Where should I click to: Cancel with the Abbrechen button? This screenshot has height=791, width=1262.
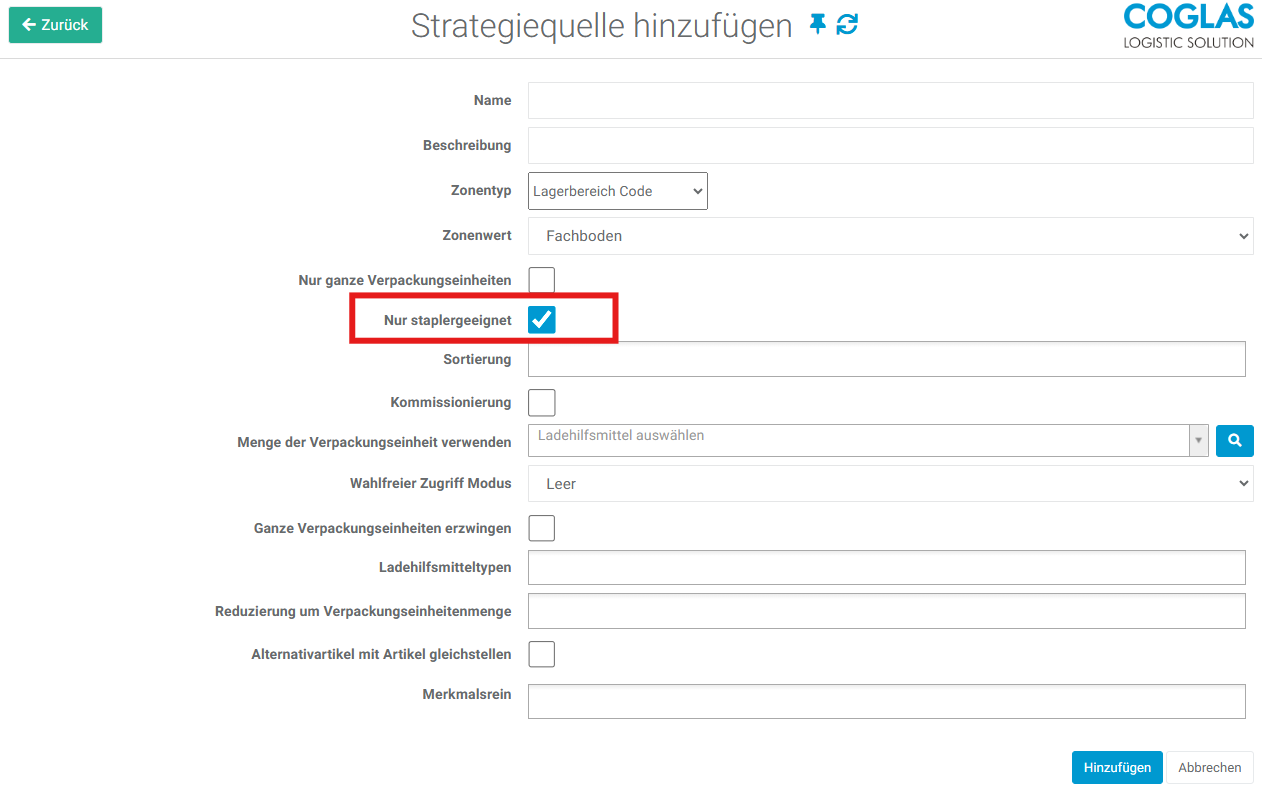point(1209,767)
